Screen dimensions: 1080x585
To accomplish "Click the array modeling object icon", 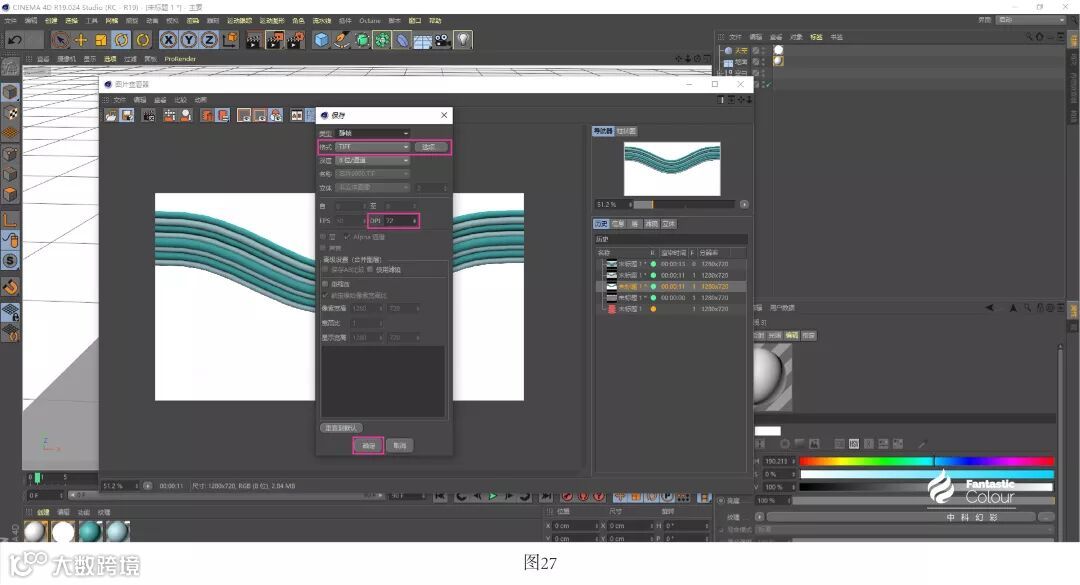I will 382,40.
